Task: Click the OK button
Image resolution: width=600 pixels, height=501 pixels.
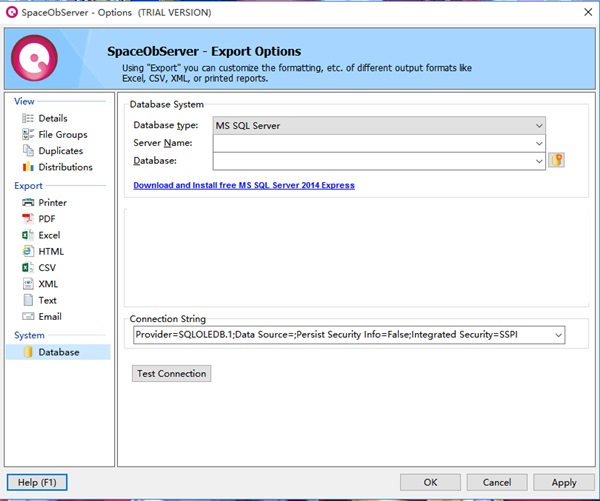Action: point(430,482)
